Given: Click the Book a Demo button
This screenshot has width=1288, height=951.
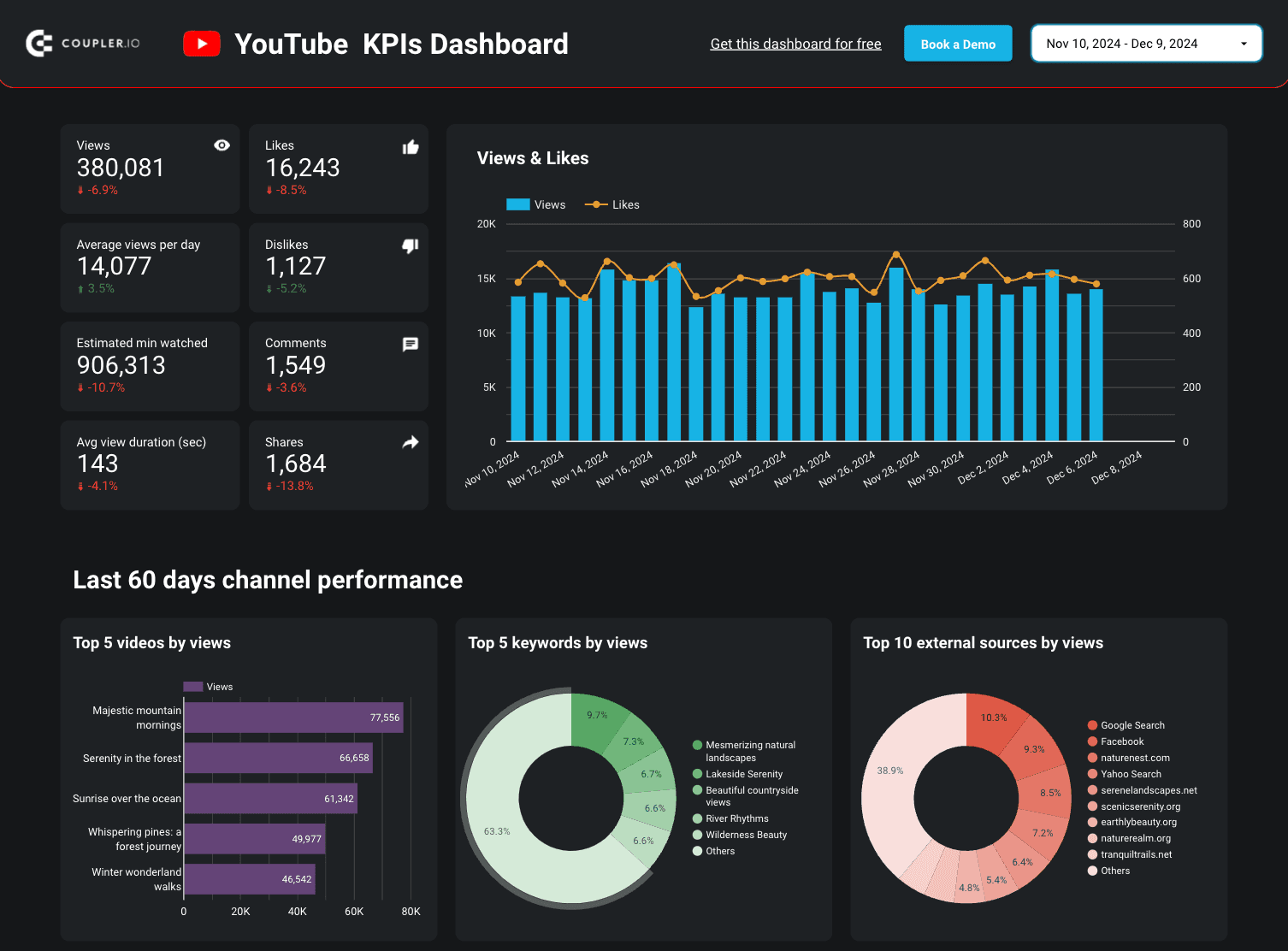Looking at the screenshot, I should pyautogui.click(x=958, y=43).
